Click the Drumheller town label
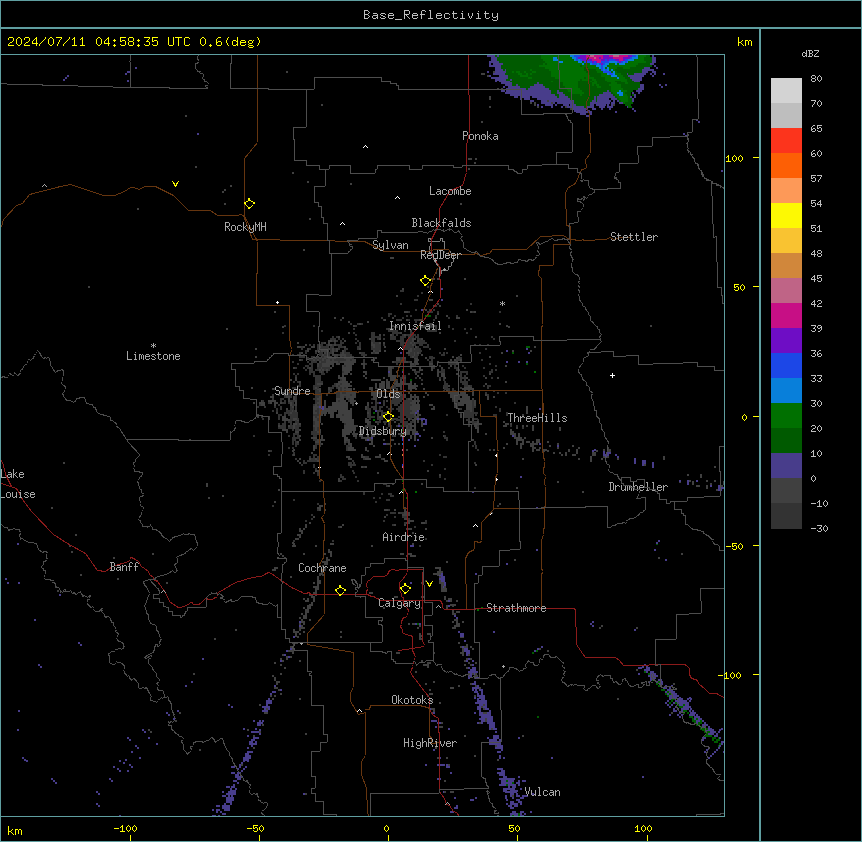Screen dimensions: 862x842 638,487
